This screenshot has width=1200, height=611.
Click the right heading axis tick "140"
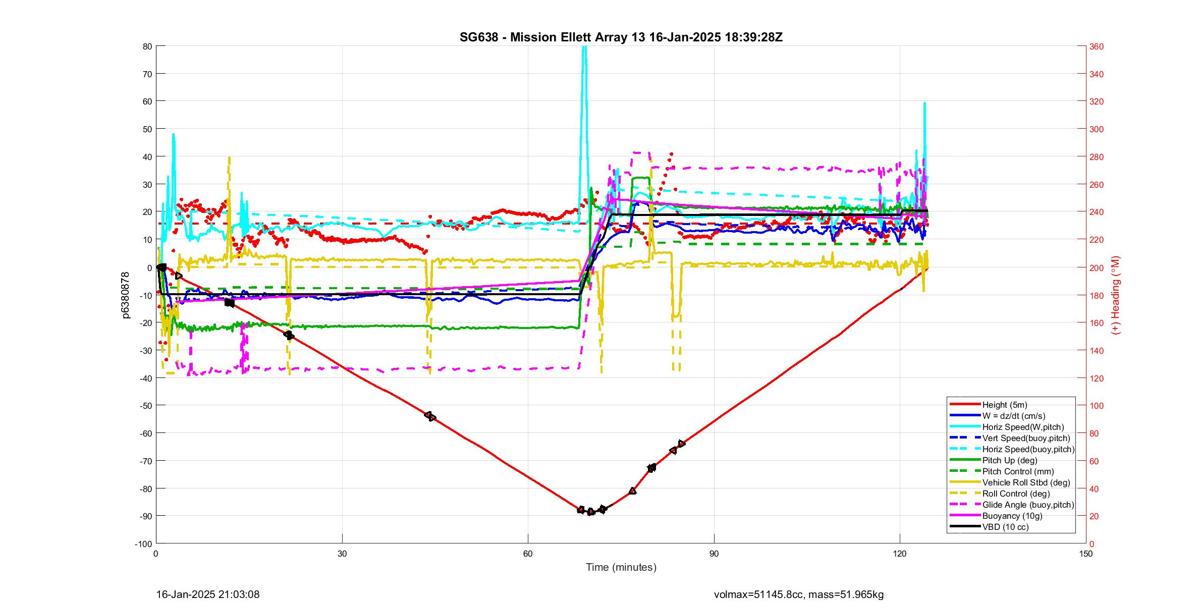pos(1097,350)
